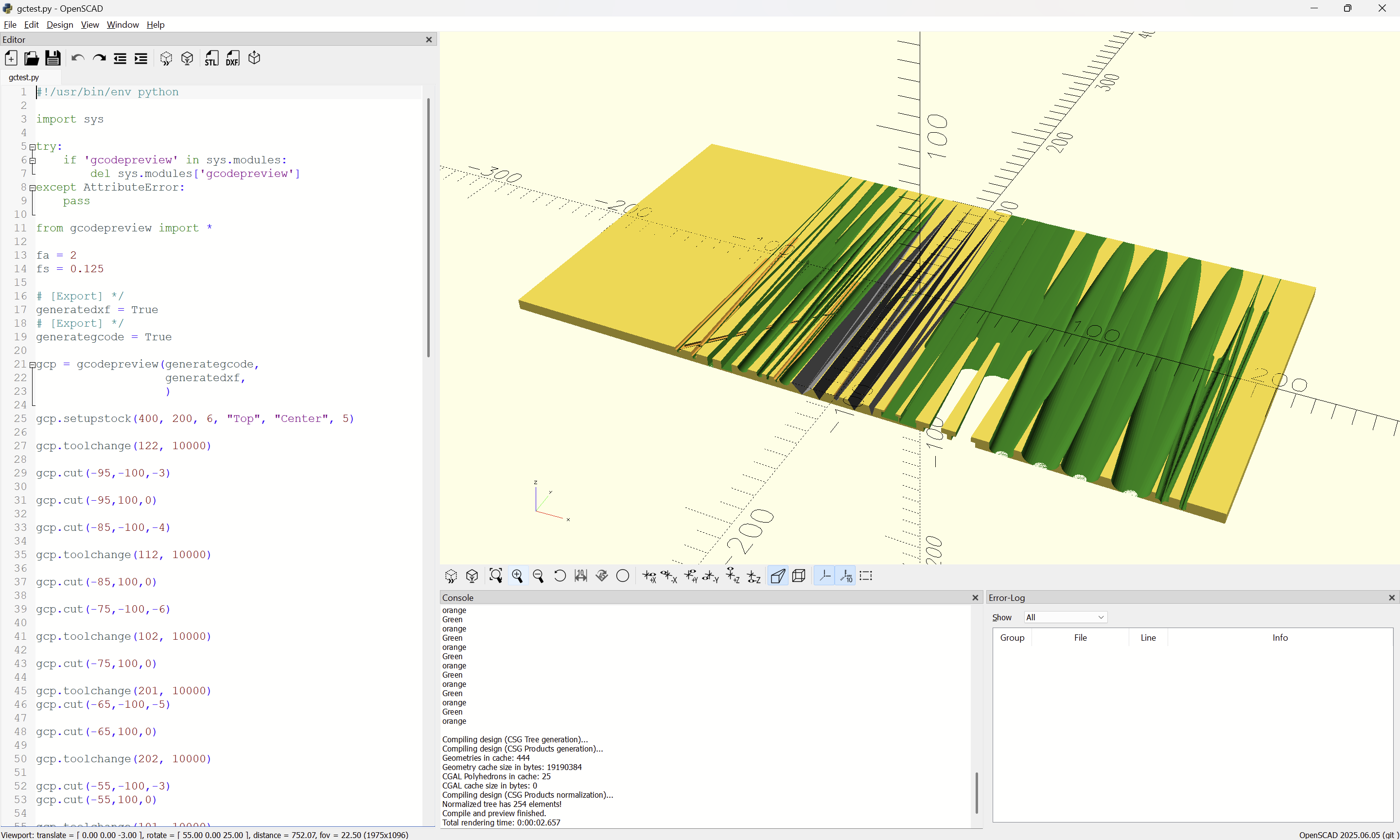
Task: Close the Console panel
Action: [975, 597]
